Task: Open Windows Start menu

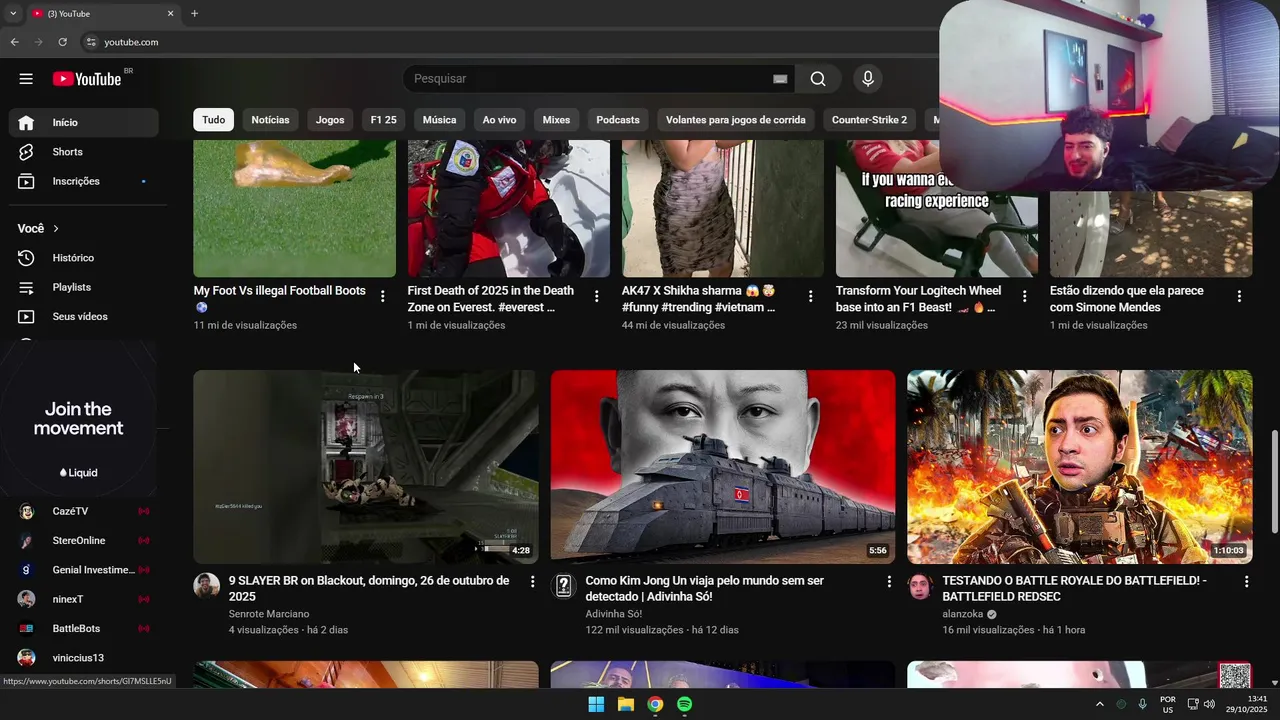Action: [596, 704]
